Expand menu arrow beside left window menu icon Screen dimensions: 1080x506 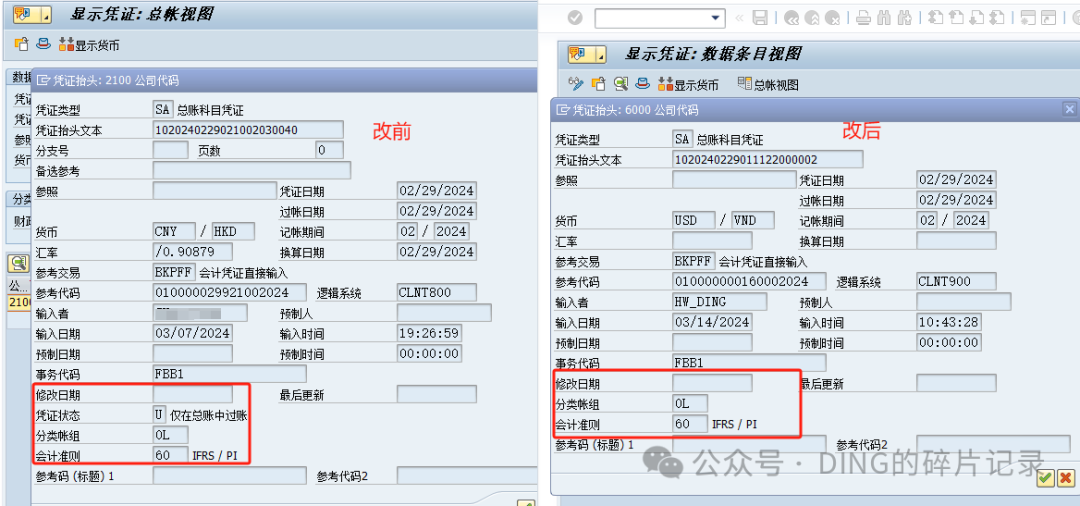point(45,14)
